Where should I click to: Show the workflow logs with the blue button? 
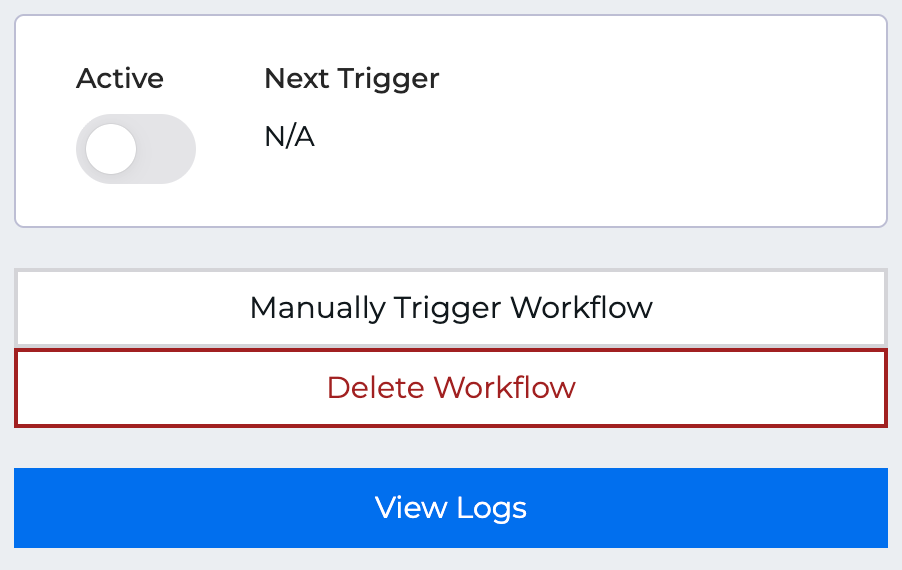(451, 508)
